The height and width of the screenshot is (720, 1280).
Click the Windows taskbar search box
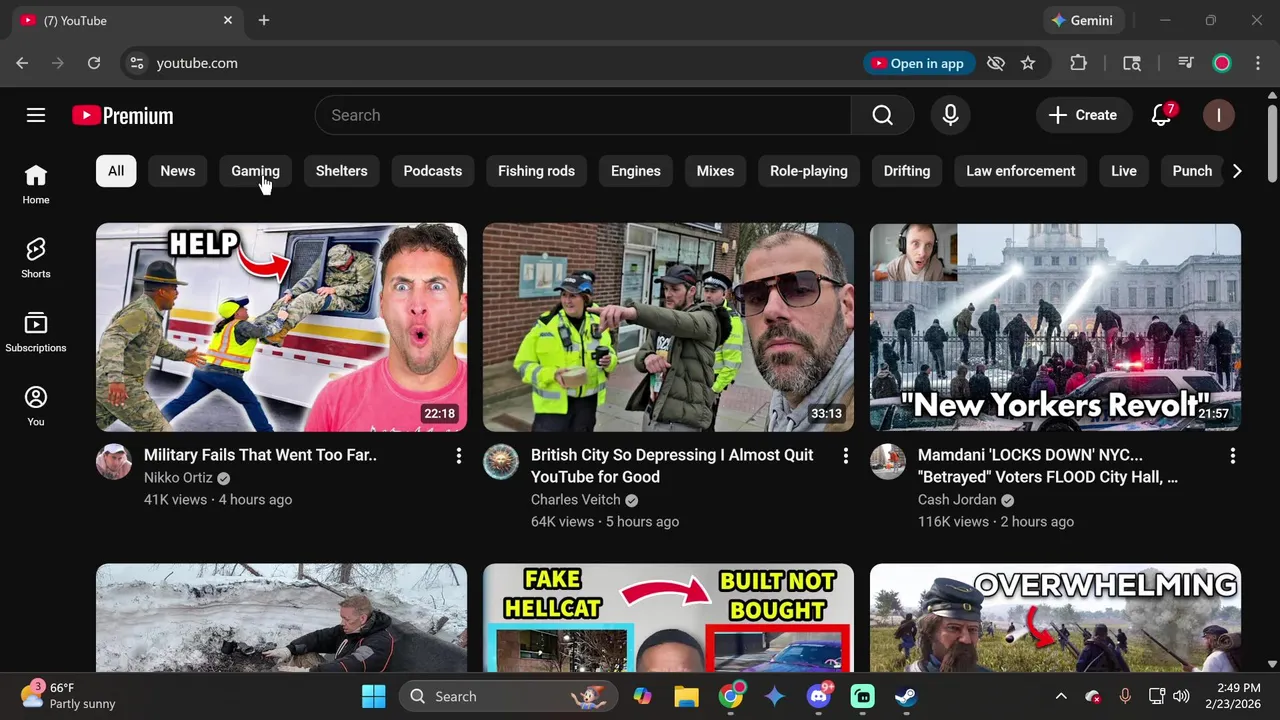point(510,696)
